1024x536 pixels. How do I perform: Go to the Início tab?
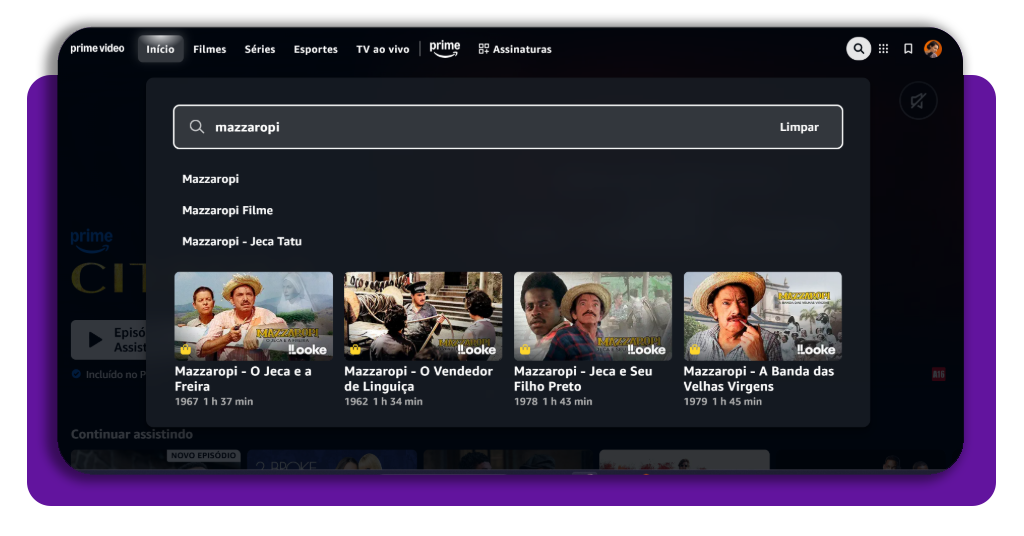160,49
